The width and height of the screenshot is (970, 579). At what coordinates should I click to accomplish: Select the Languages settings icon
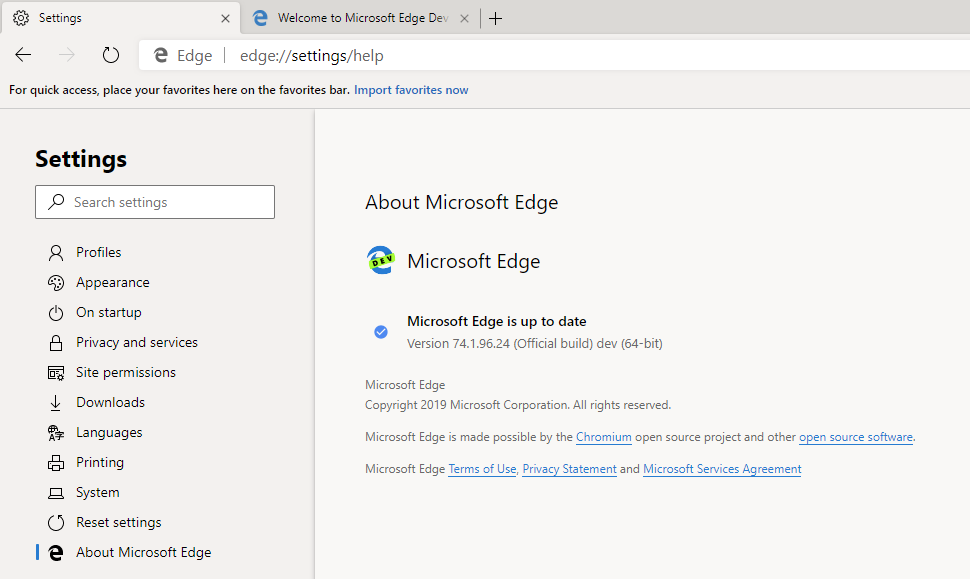coord(57,432)
